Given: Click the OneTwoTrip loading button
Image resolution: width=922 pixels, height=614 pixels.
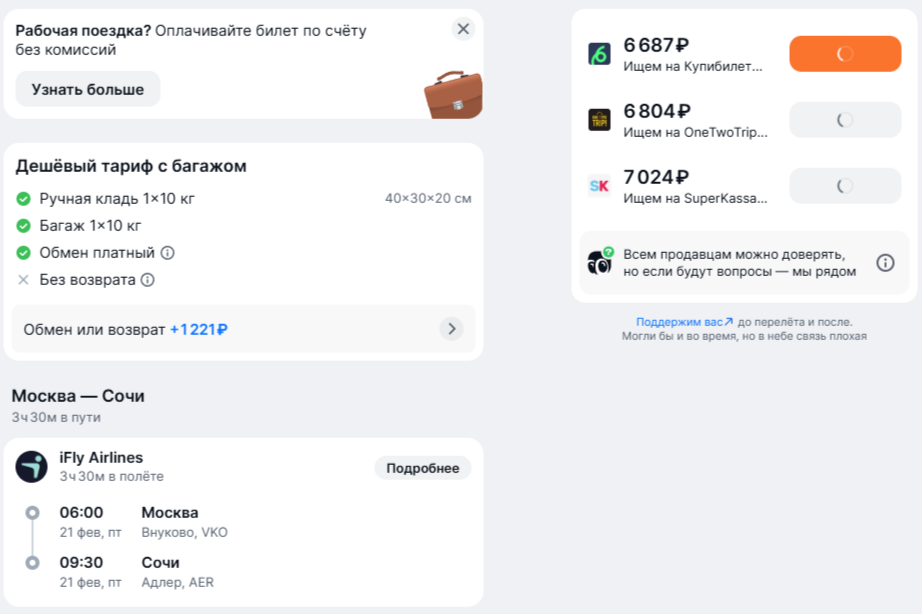Looking at the screenshot, I should 845,120.
